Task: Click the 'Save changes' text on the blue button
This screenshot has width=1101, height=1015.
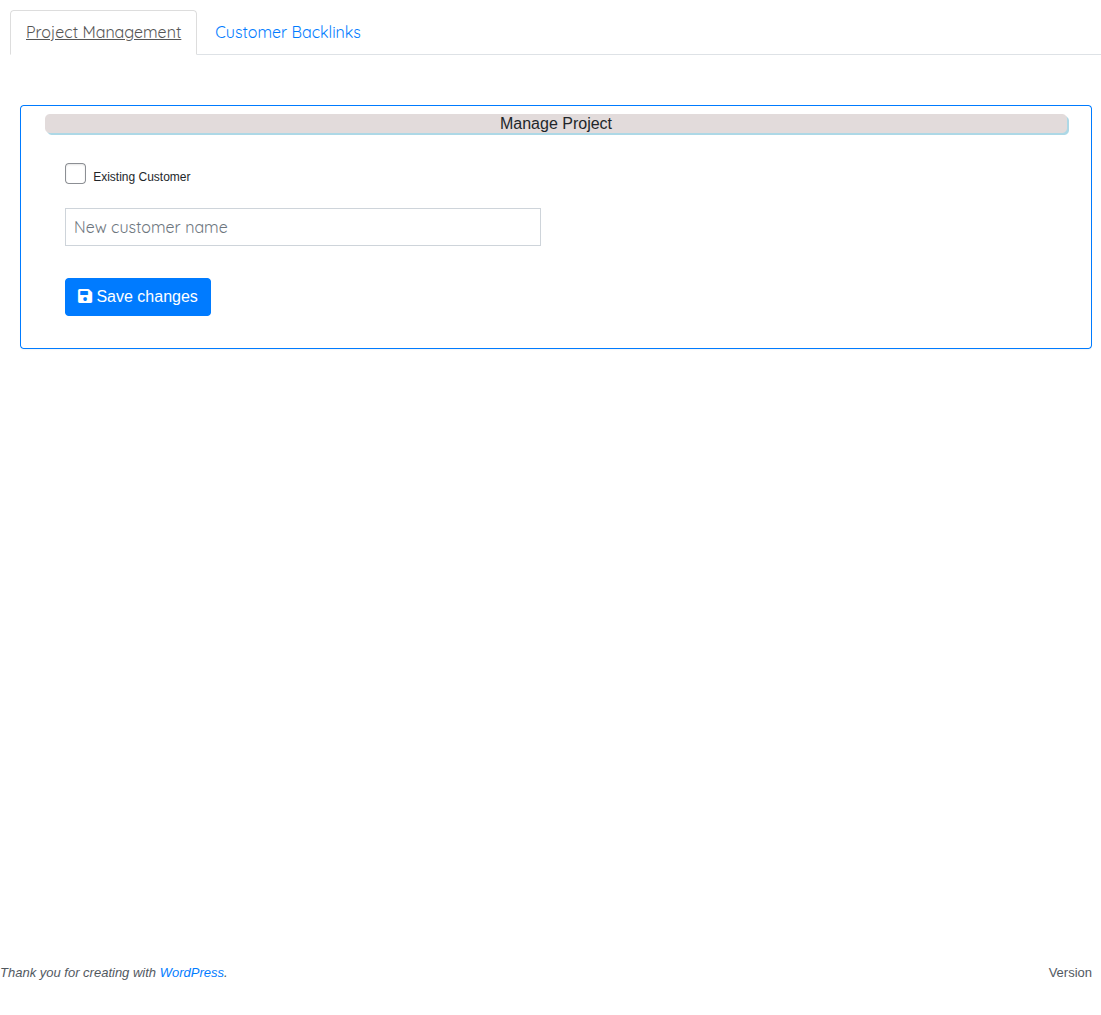Action: pos(147,297)
